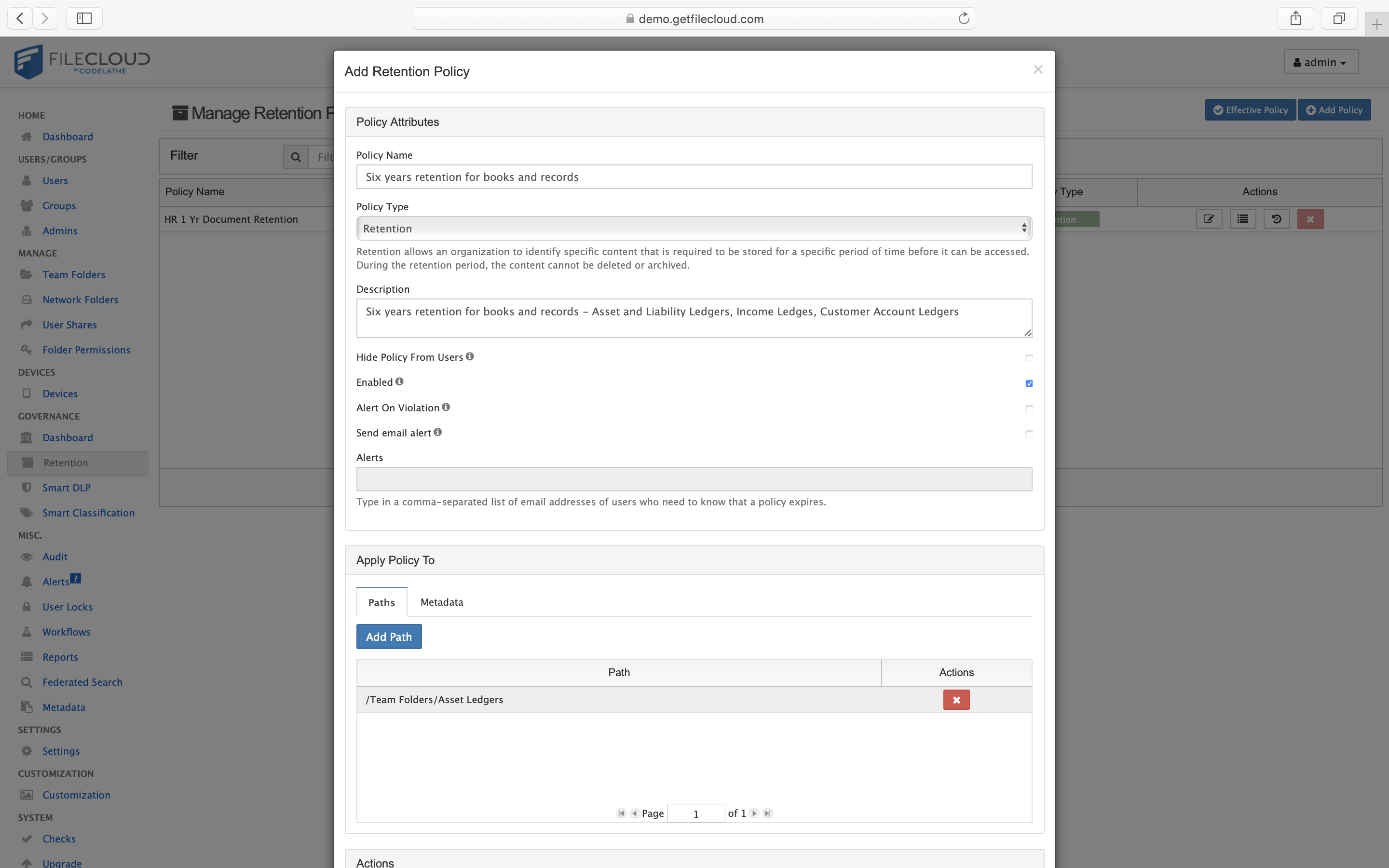1389x868 pixels.
Task: Select the Paths tab
Action: pos(381,602)
